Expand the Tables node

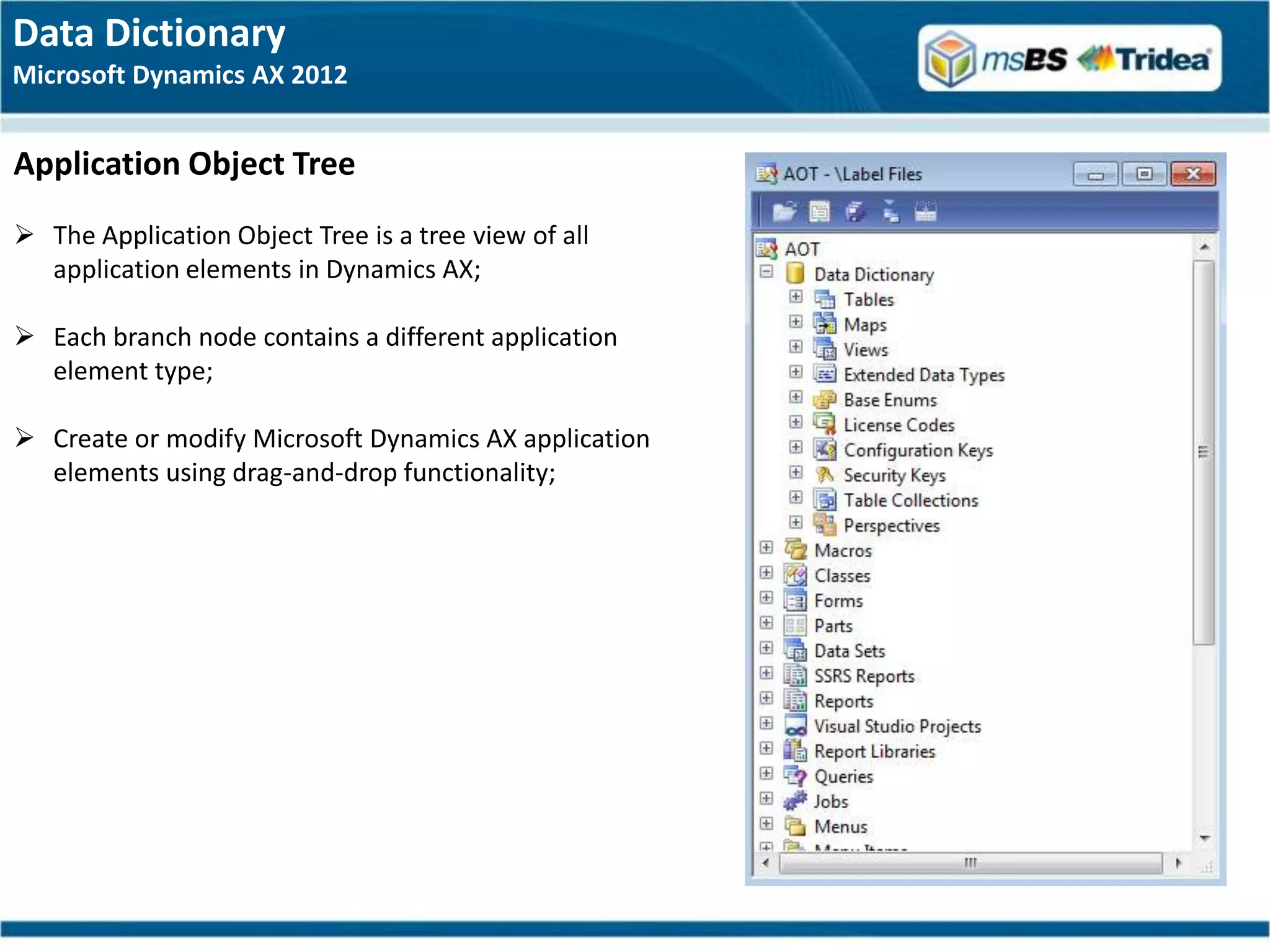(x=796, y=296)
